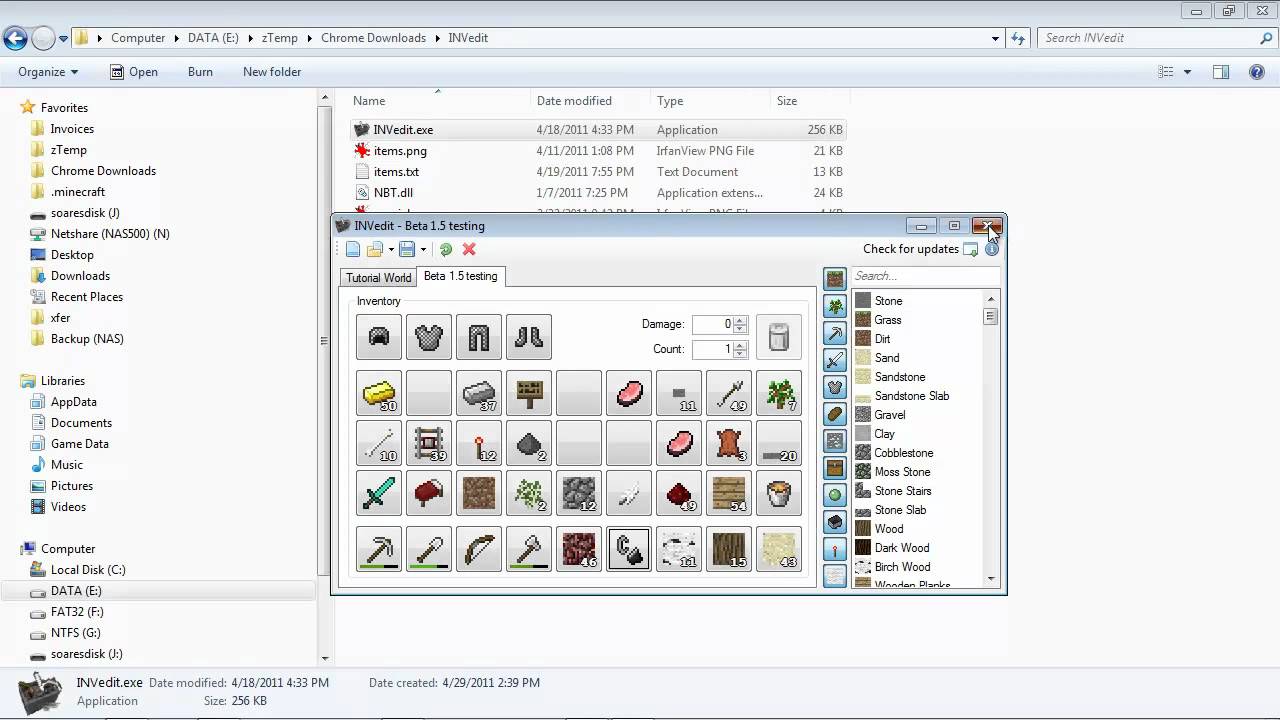Show the plants item category

(x=835, y=306)
